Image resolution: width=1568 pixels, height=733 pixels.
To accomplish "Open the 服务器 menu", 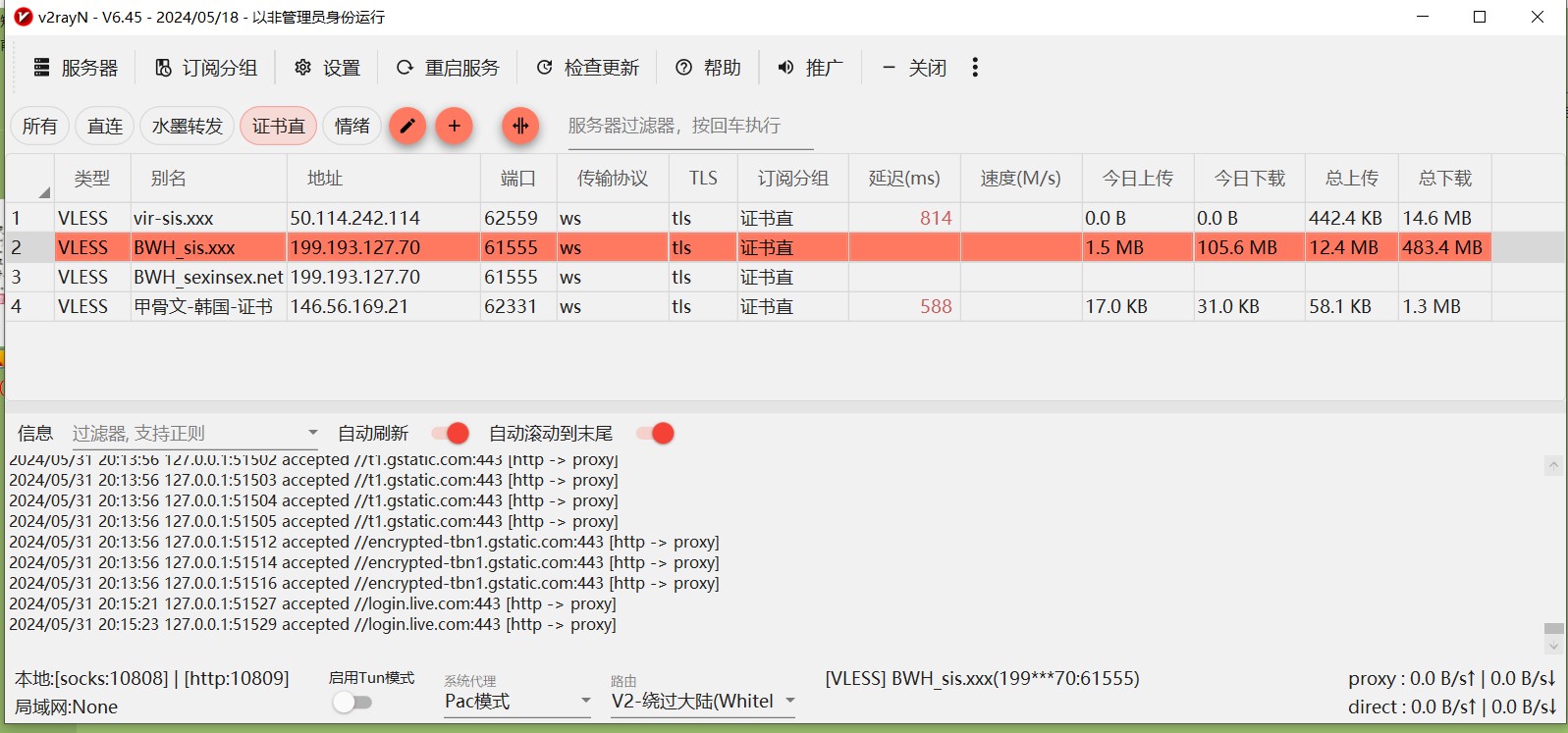I will click(x=76, y=68).
